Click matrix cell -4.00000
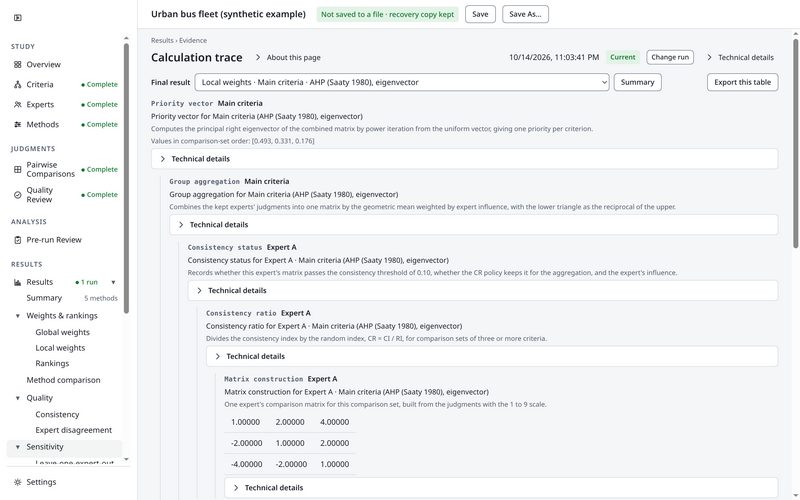 [x=246, y=464]
